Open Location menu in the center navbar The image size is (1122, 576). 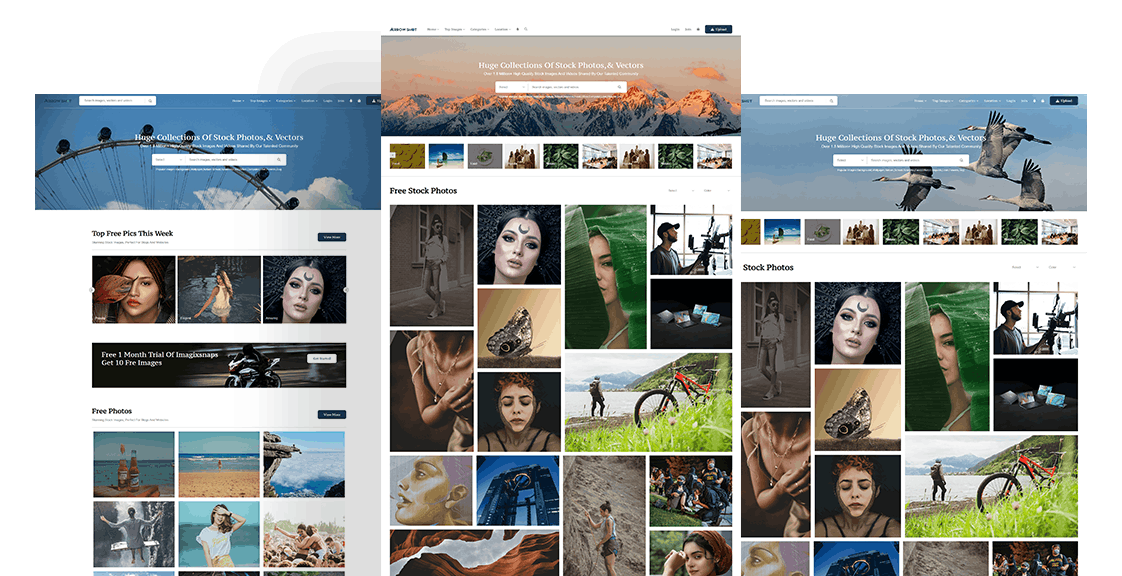[502, 30]
